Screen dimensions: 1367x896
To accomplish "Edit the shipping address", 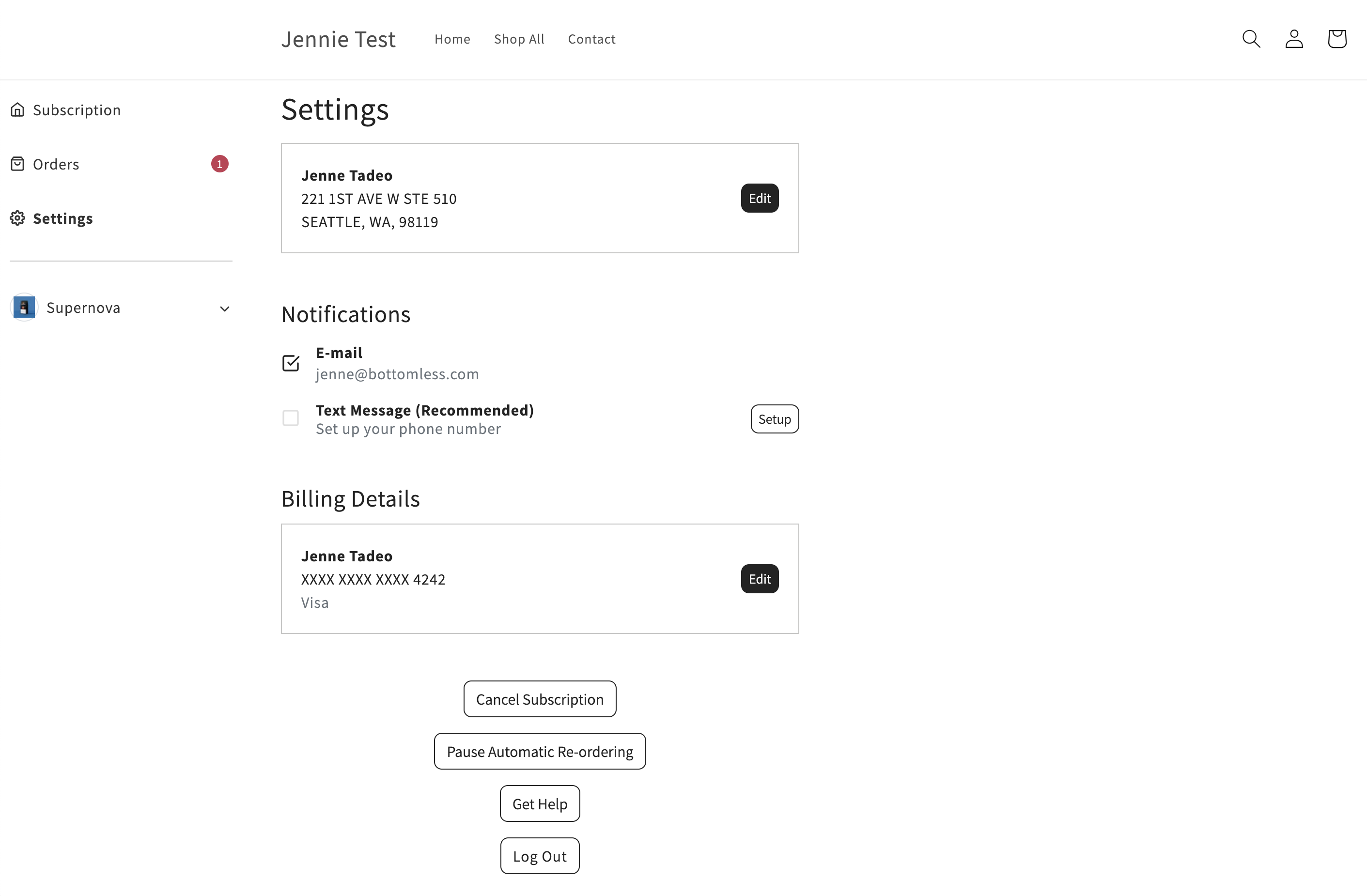I will [760, 199].
